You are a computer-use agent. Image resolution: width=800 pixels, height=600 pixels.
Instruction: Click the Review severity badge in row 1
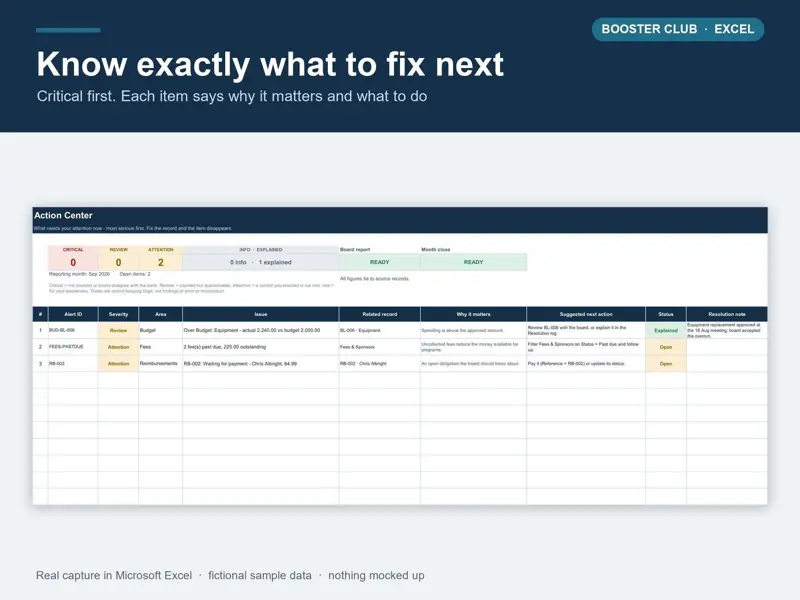[118, 330]
